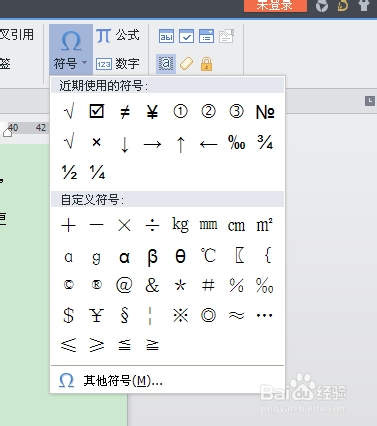Insert the registered ® symbol

pyautogui.click(x=96, y=285)
